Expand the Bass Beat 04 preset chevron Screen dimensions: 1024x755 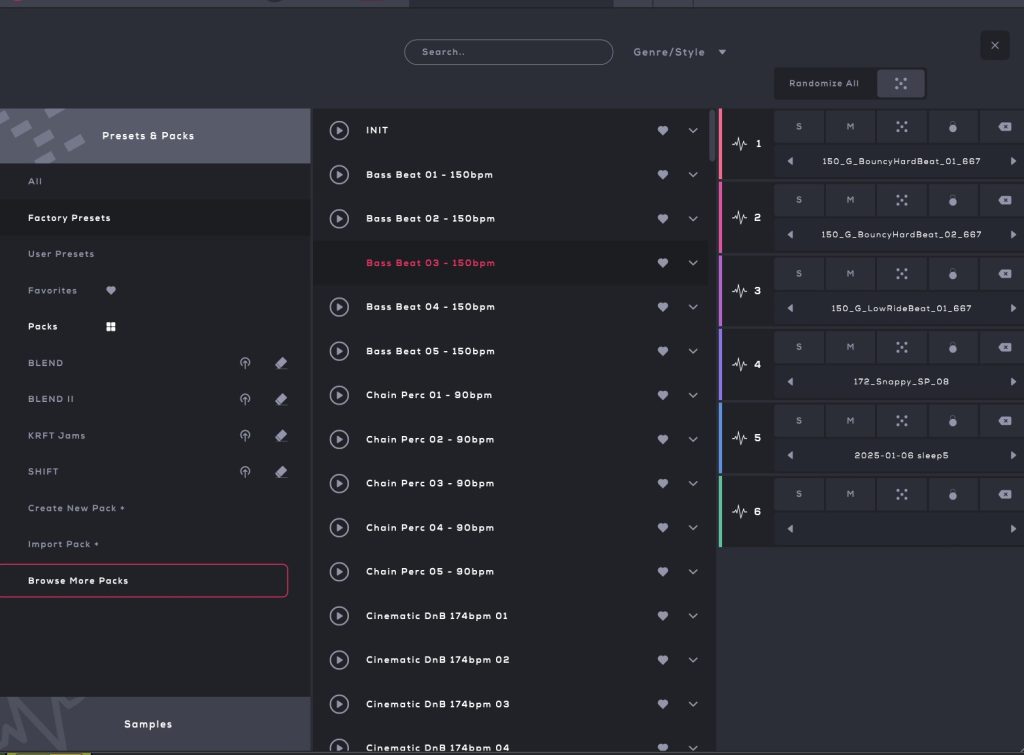pos(693,307)
